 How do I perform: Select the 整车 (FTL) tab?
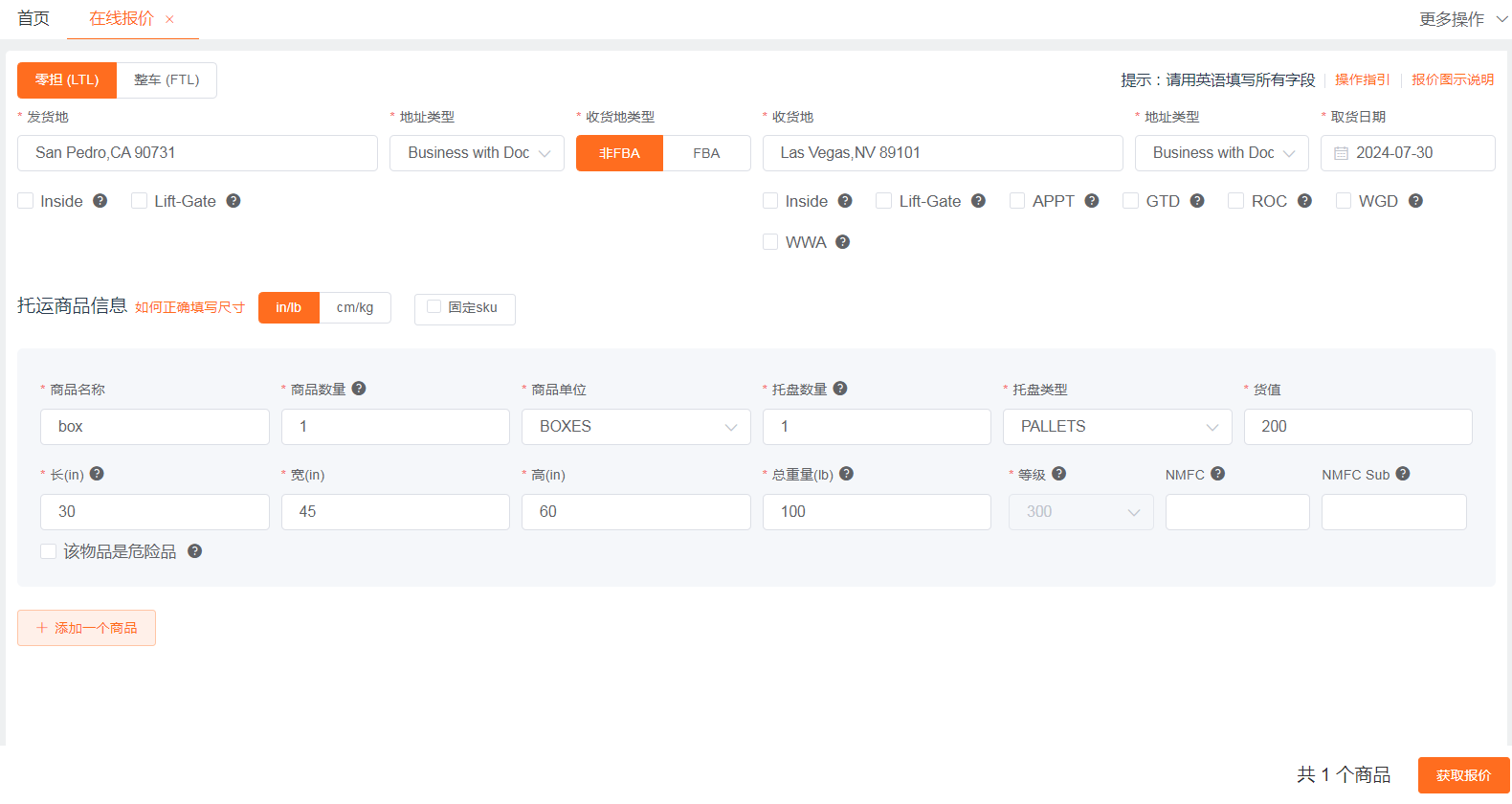click(167, 80)
